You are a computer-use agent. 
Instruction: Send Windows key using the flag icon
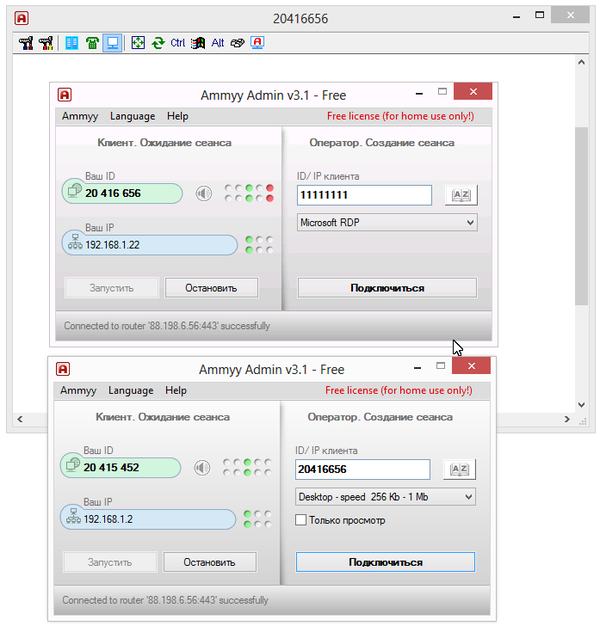198,43
